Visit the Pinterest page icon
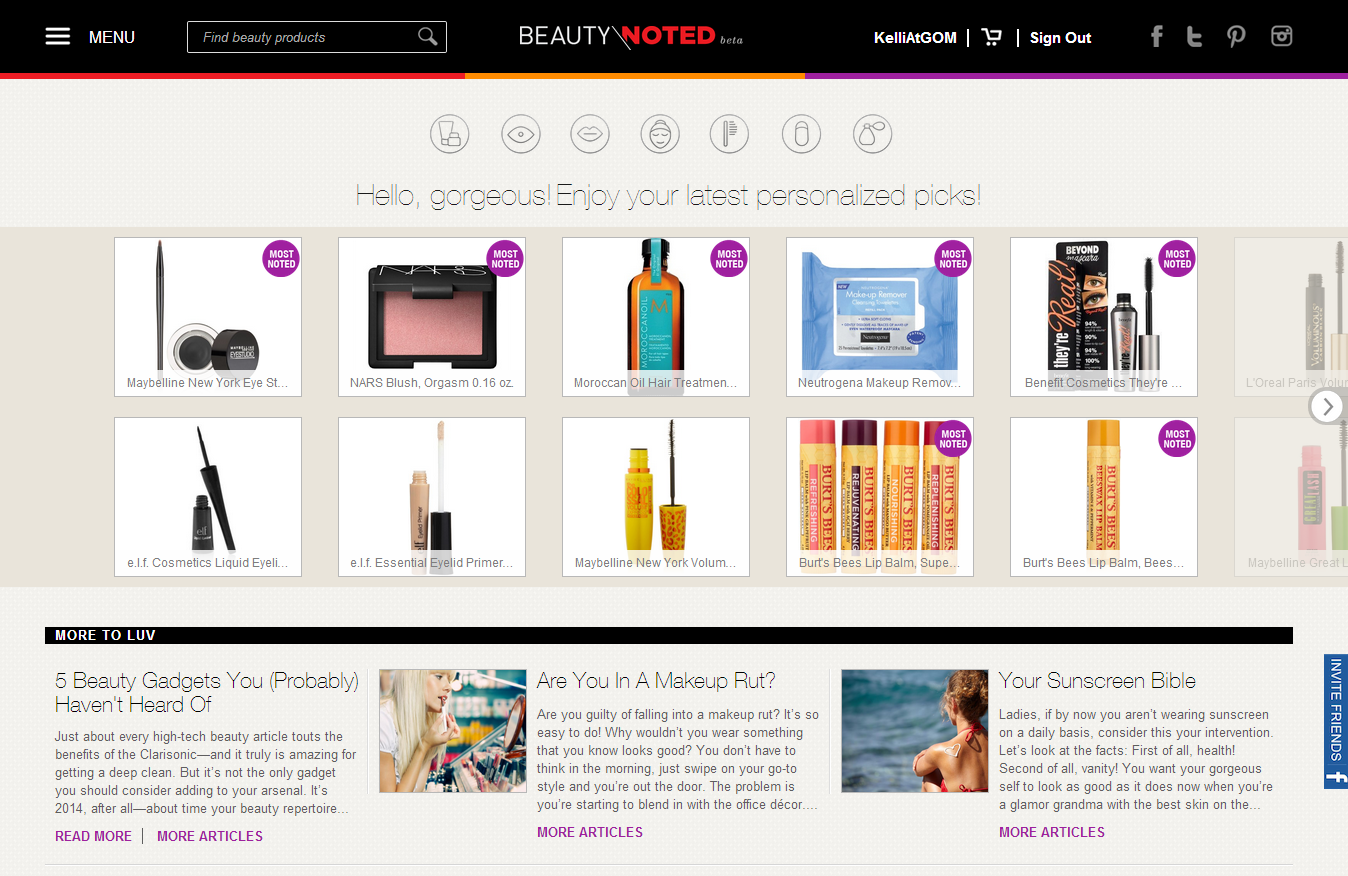1348x876 pixels. click(1237, 37)
